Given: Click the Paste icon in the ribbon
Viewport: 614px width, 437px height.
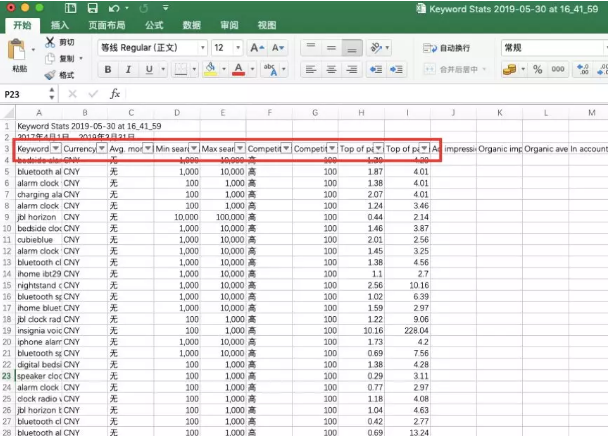Looking at the screenshot, I should 18,52.
